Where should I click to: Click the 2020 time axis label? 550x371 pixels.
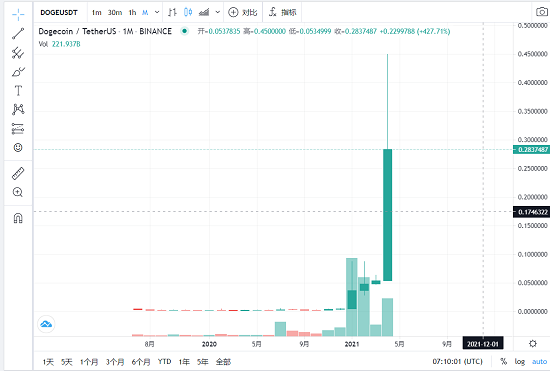pos(209,344)
